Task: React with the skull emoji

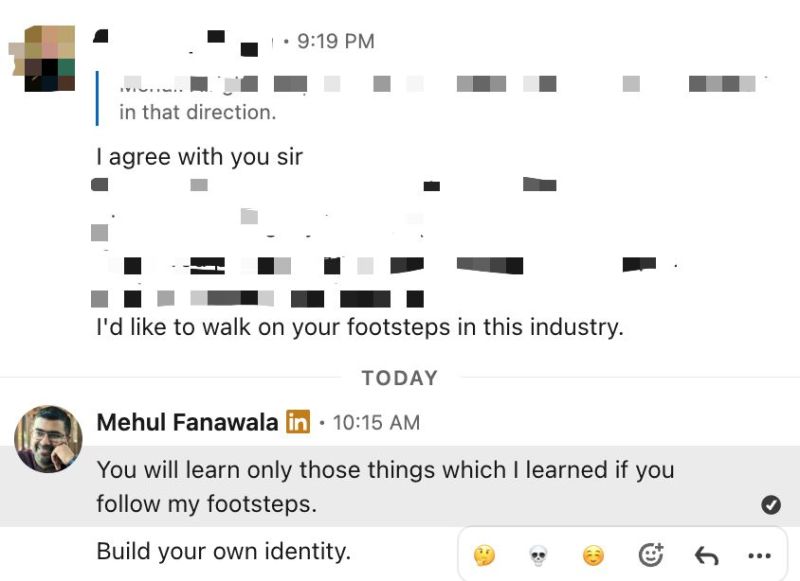Action: 538,555
